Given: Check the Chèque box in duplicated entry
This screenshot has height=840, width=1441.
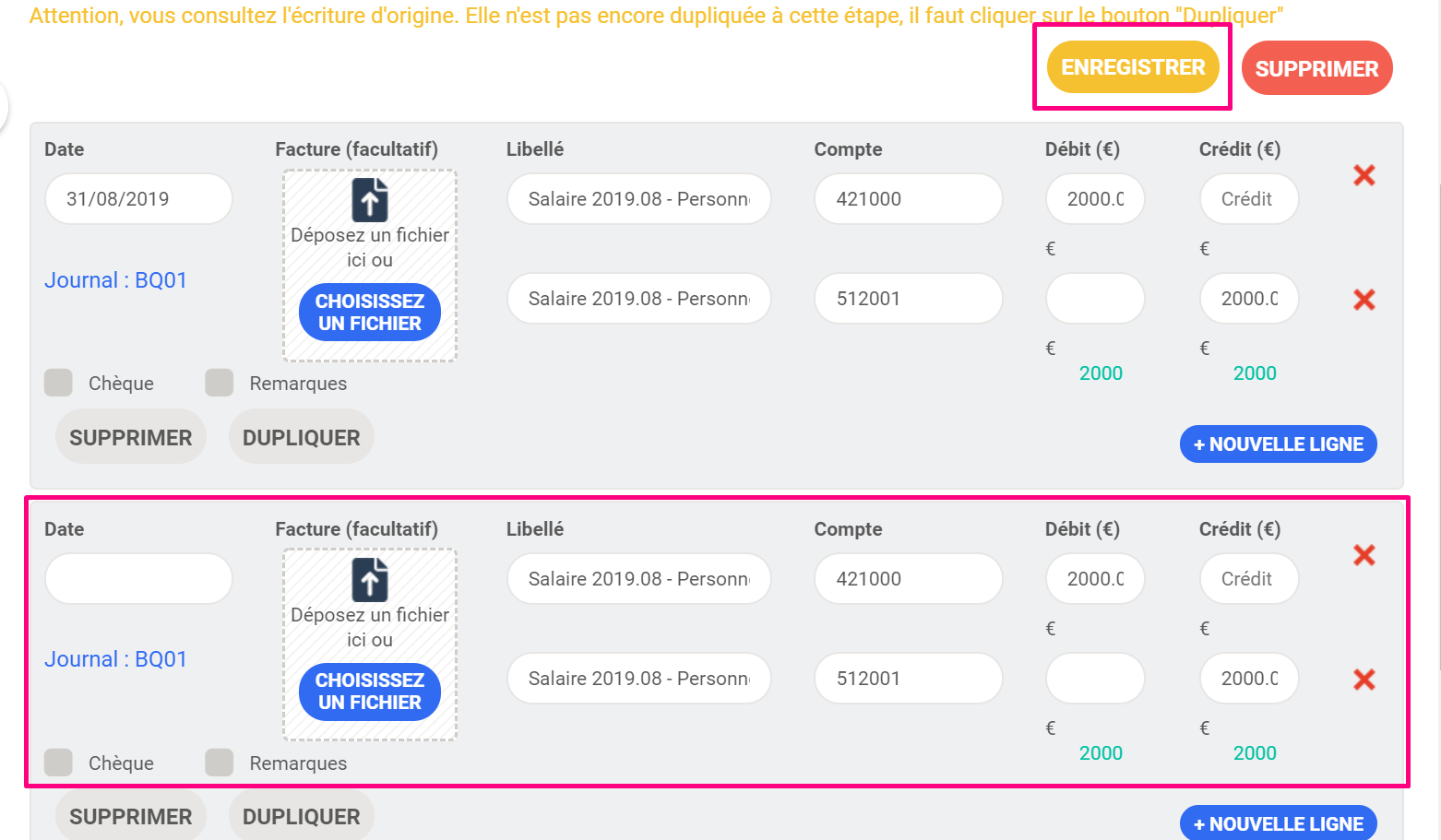Looking at the screenshot, I should pyautogui.click(x=58, y=763).
